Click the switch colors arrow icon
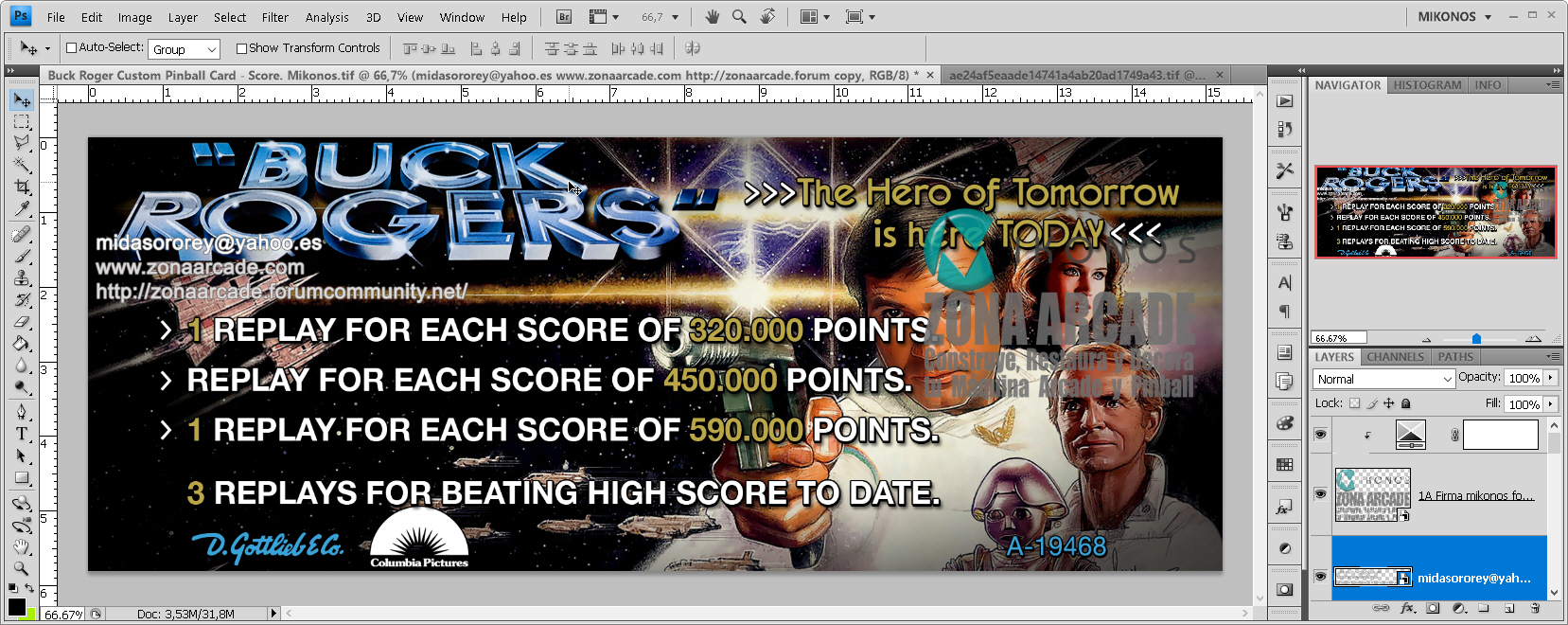The image size is (1568, 625). tap(29, 589)
